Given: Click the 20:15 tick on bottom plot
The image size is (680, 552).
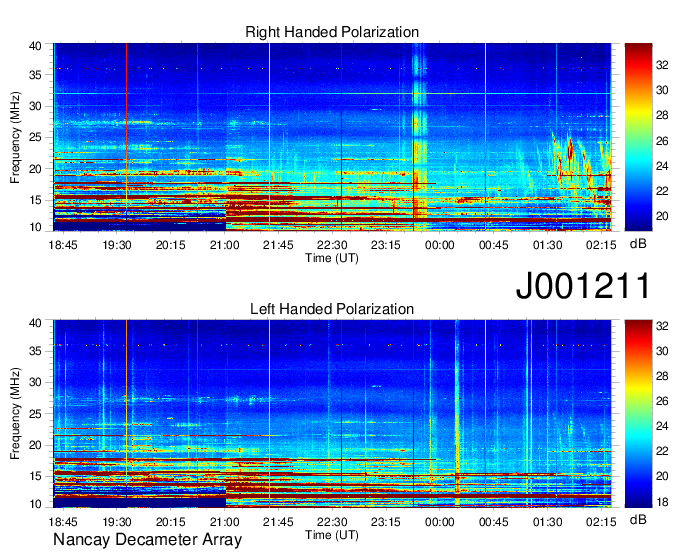Looking at the screenshot, I should tap(170, 522).
